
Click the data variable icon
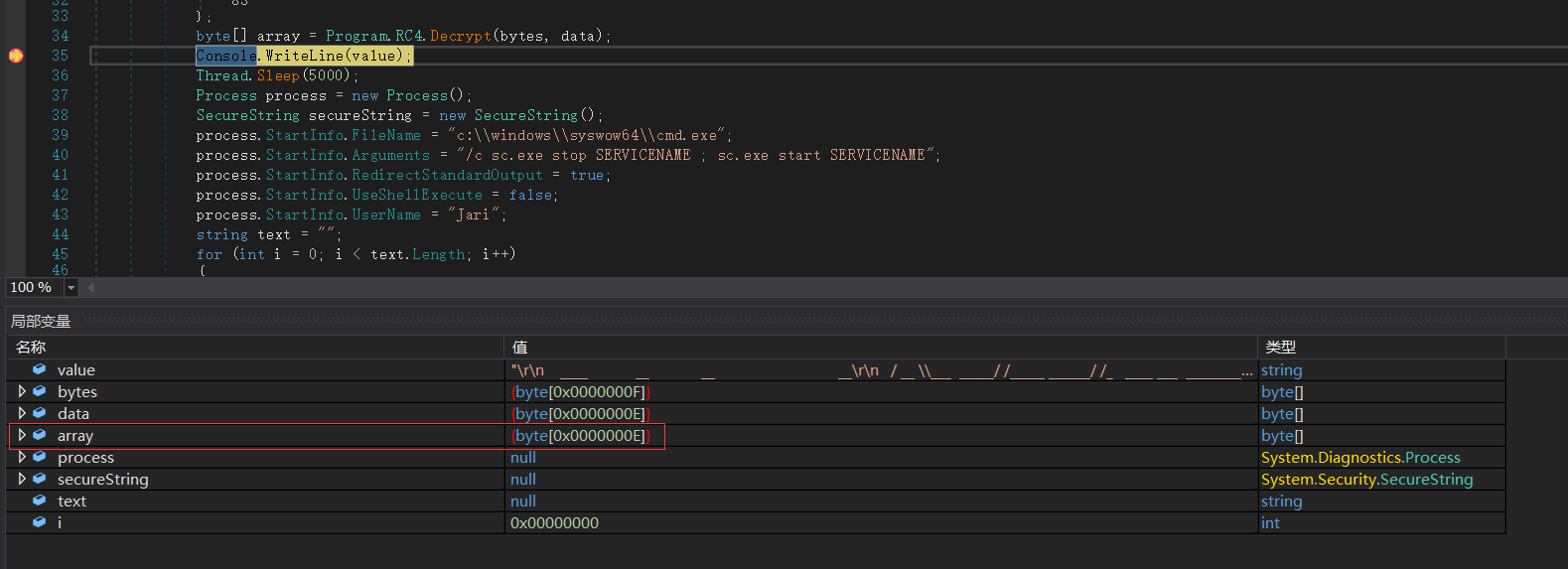40,413
